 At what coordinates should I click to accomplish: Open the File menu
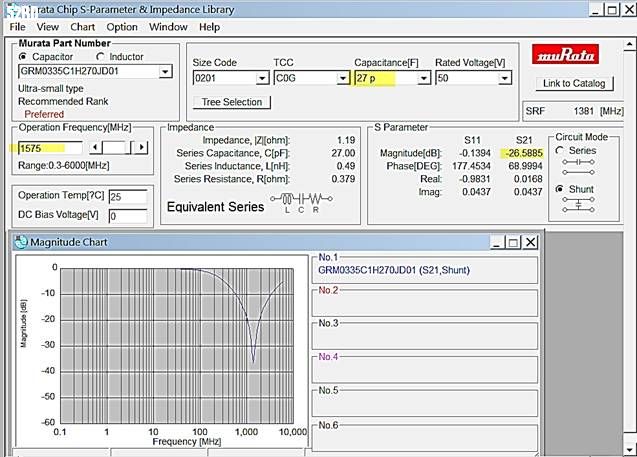tap(17, 27)
